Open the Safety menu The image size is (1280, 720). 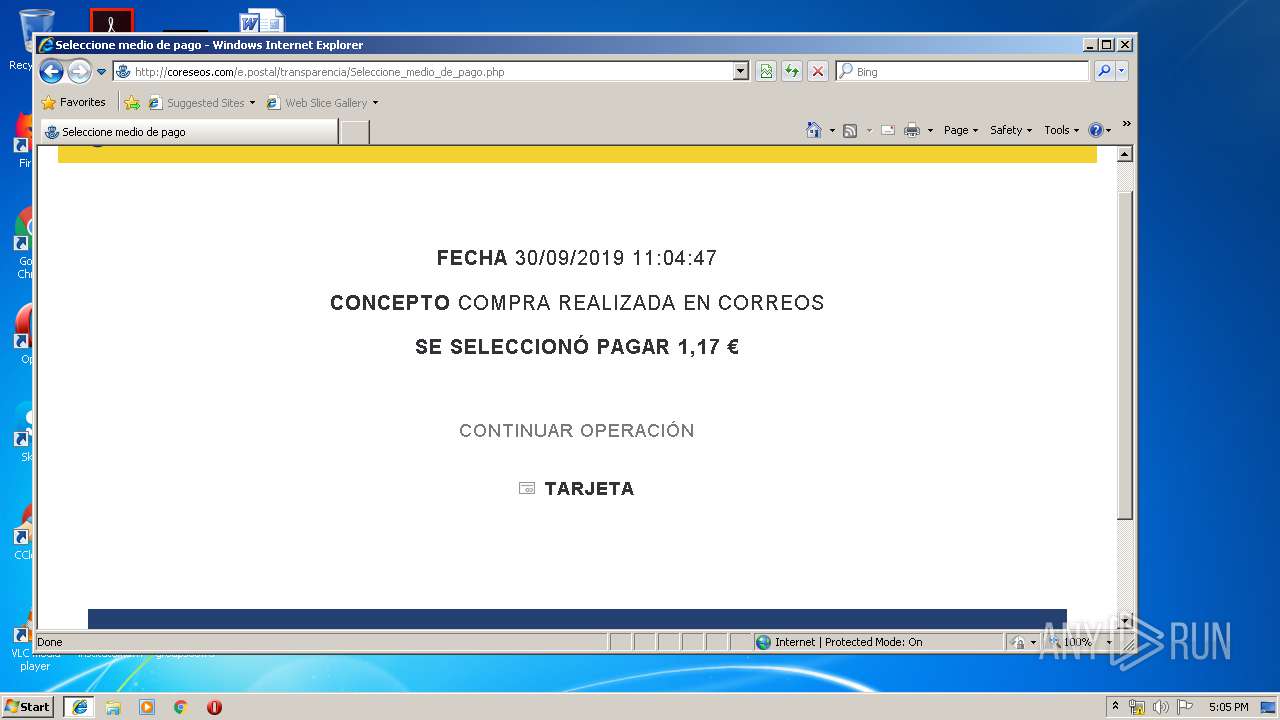(1011, 130)
